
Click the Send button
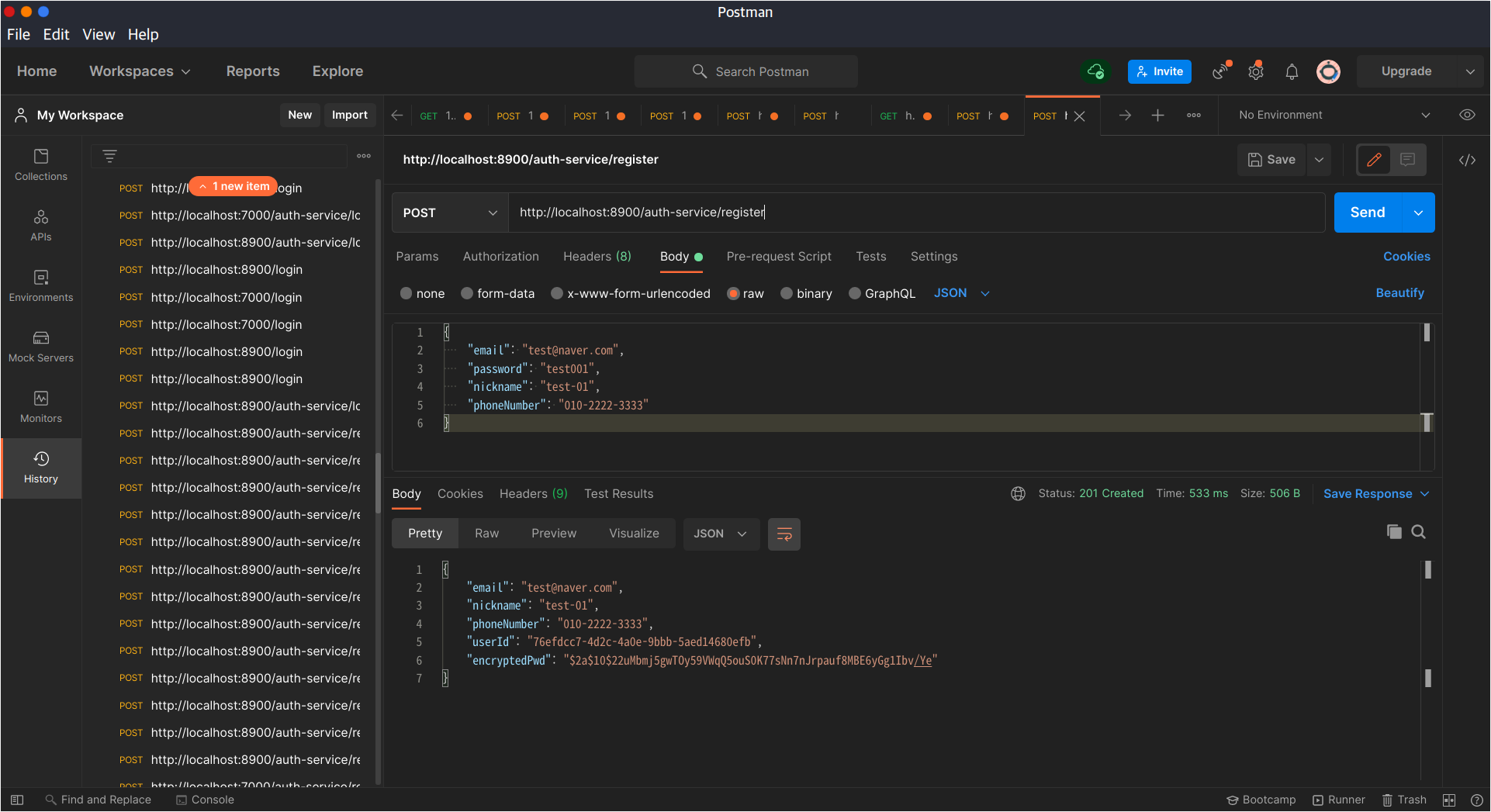tap(1367, 213)
